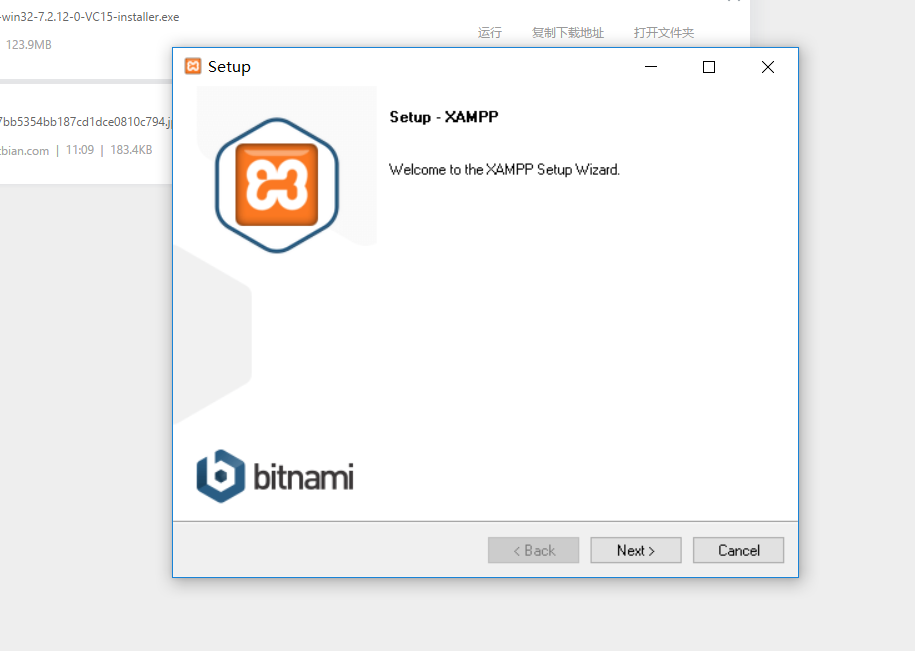Image resolution: width=915 pixels, height=651 pixels.
Task: Select the VC15-installer.exe download file name
Action: point(89,17)
